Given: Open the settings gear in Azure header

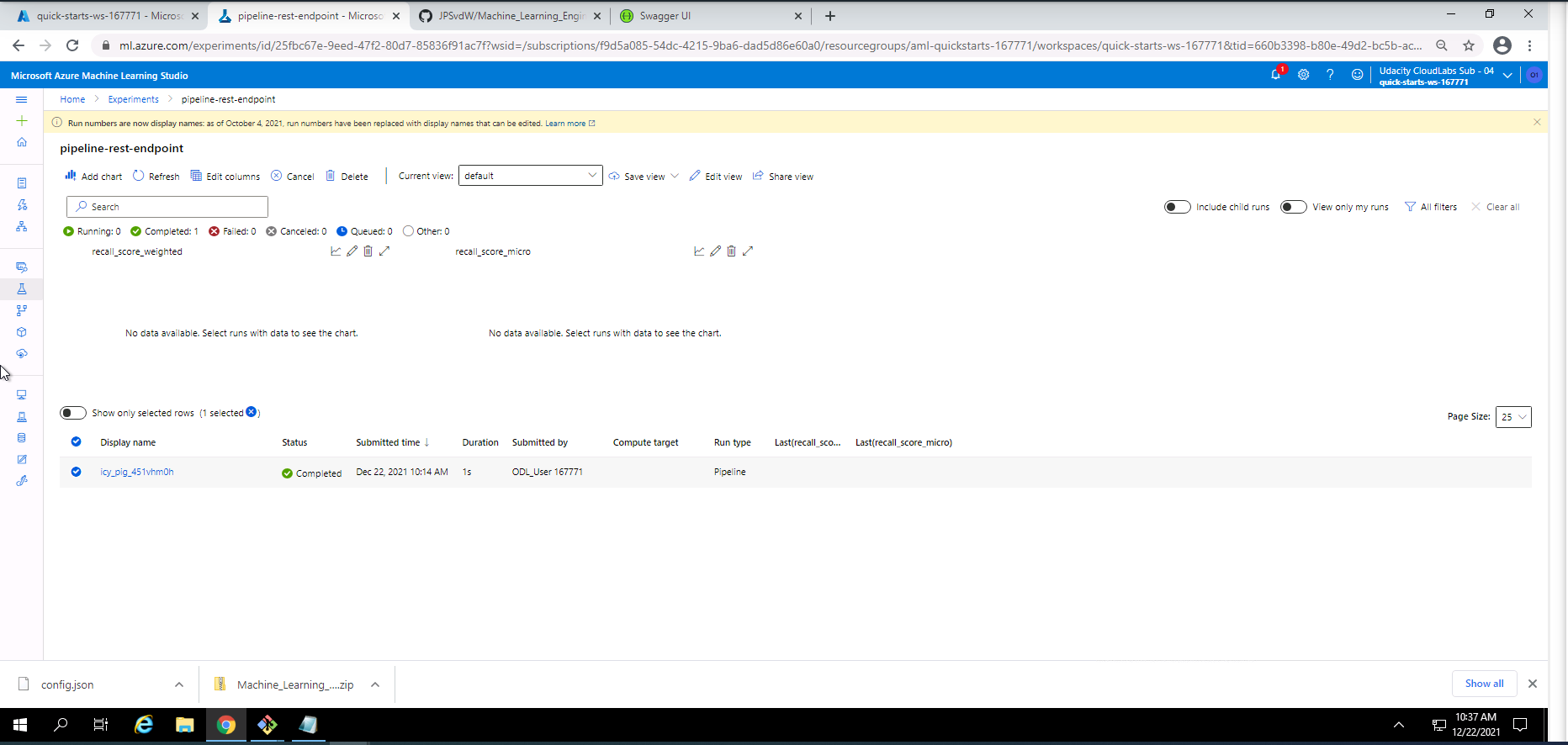Looking at the screenshot, I should point(1303,75).
